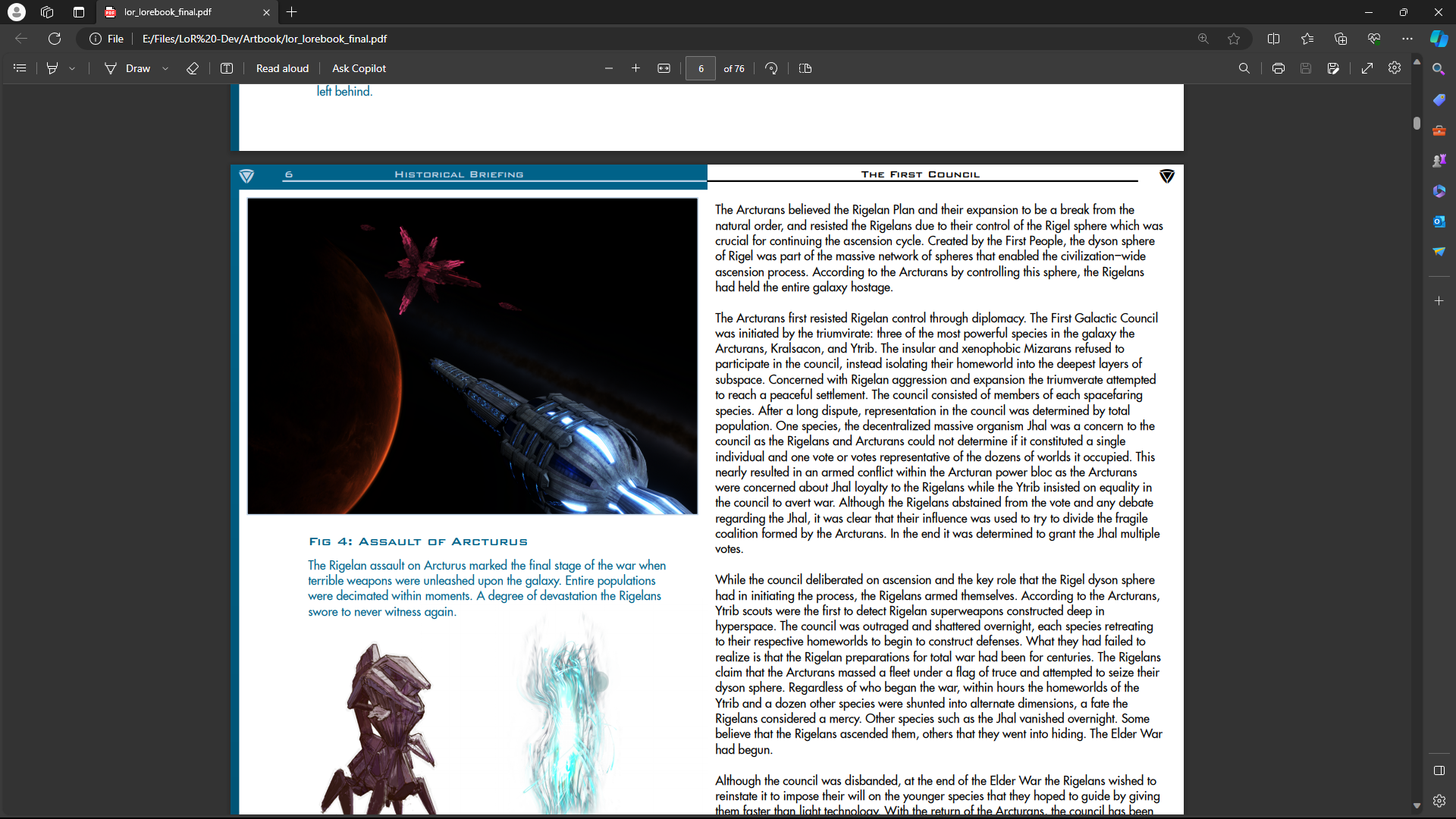This screenshot has height=819, width=1456.
Task: Expand the highlight color dropdown
Action: 72,68
